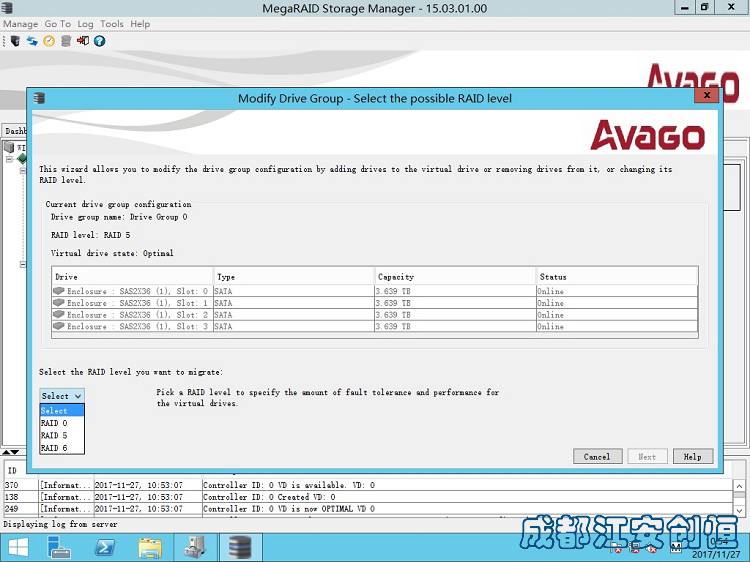Select the Enclosure Slot: 2 drive row
Viewport: 750px width, 562px height.
375,315
